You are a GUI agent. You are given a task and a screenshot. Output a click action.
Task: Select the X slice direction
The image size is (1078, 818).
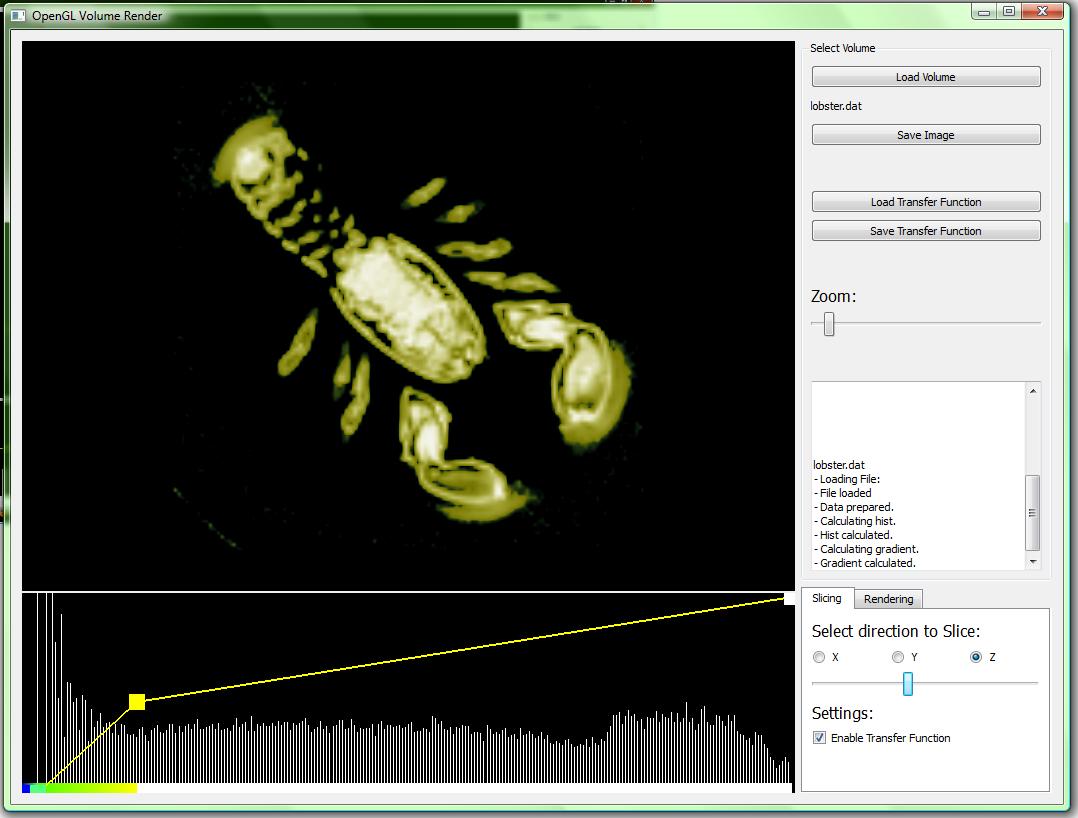820,657
